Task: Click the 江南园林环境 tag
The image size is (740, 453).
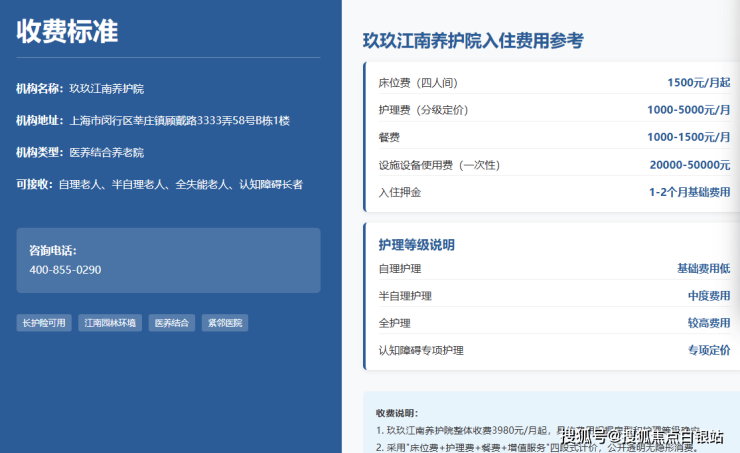Action: (110, 323)
